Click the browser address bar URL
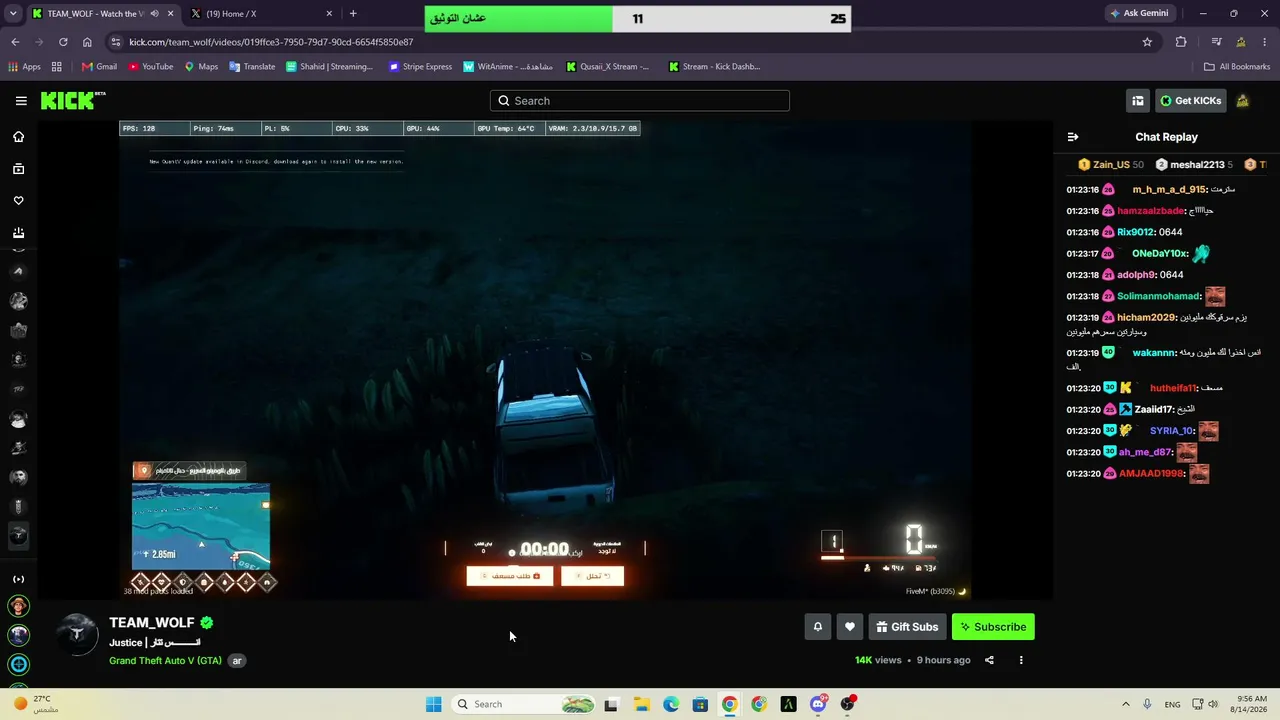The width and height of the screenshot is (1280, 720). (x=271, y=42)
